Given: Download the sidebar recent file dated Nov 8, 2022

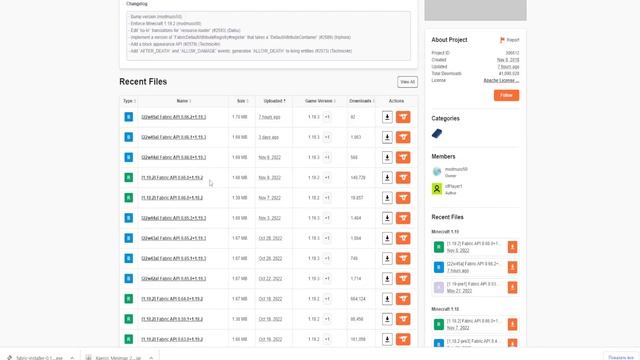Looking at the screenshot, I should pyautogui.click(x=512, y=247).
